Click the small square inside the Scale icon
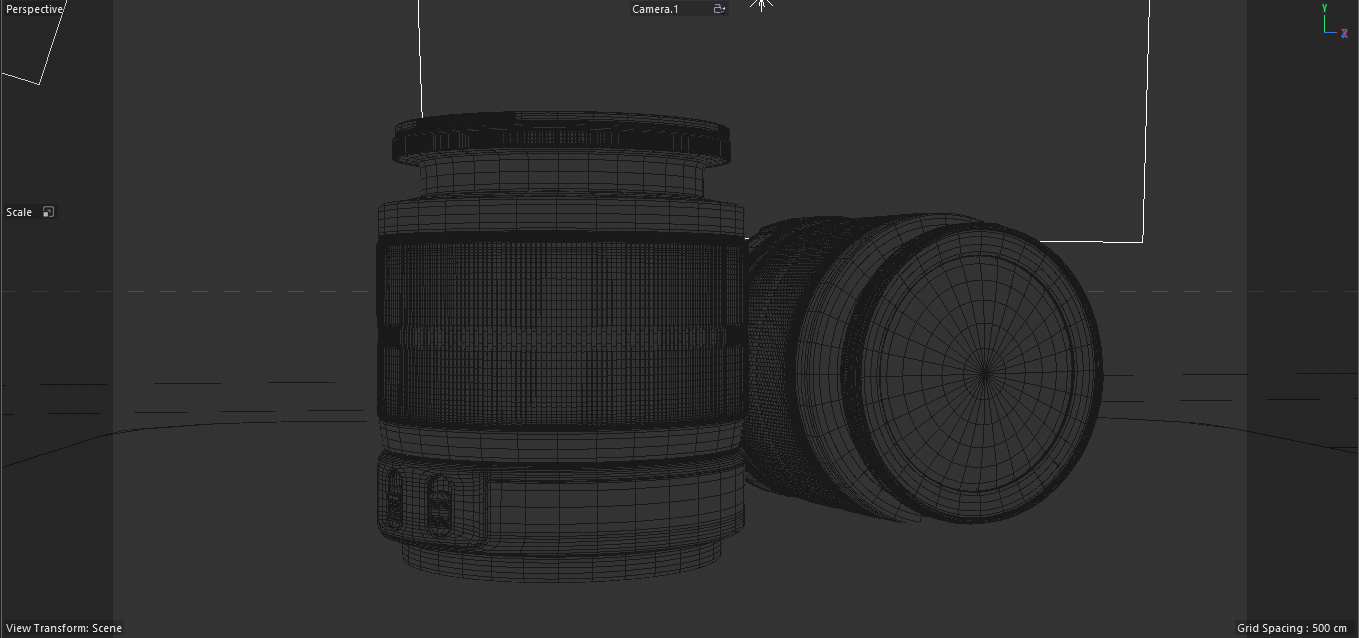The width and height of the screenshot is (1359, 638). pyautogui.click(x=45, y=214)
